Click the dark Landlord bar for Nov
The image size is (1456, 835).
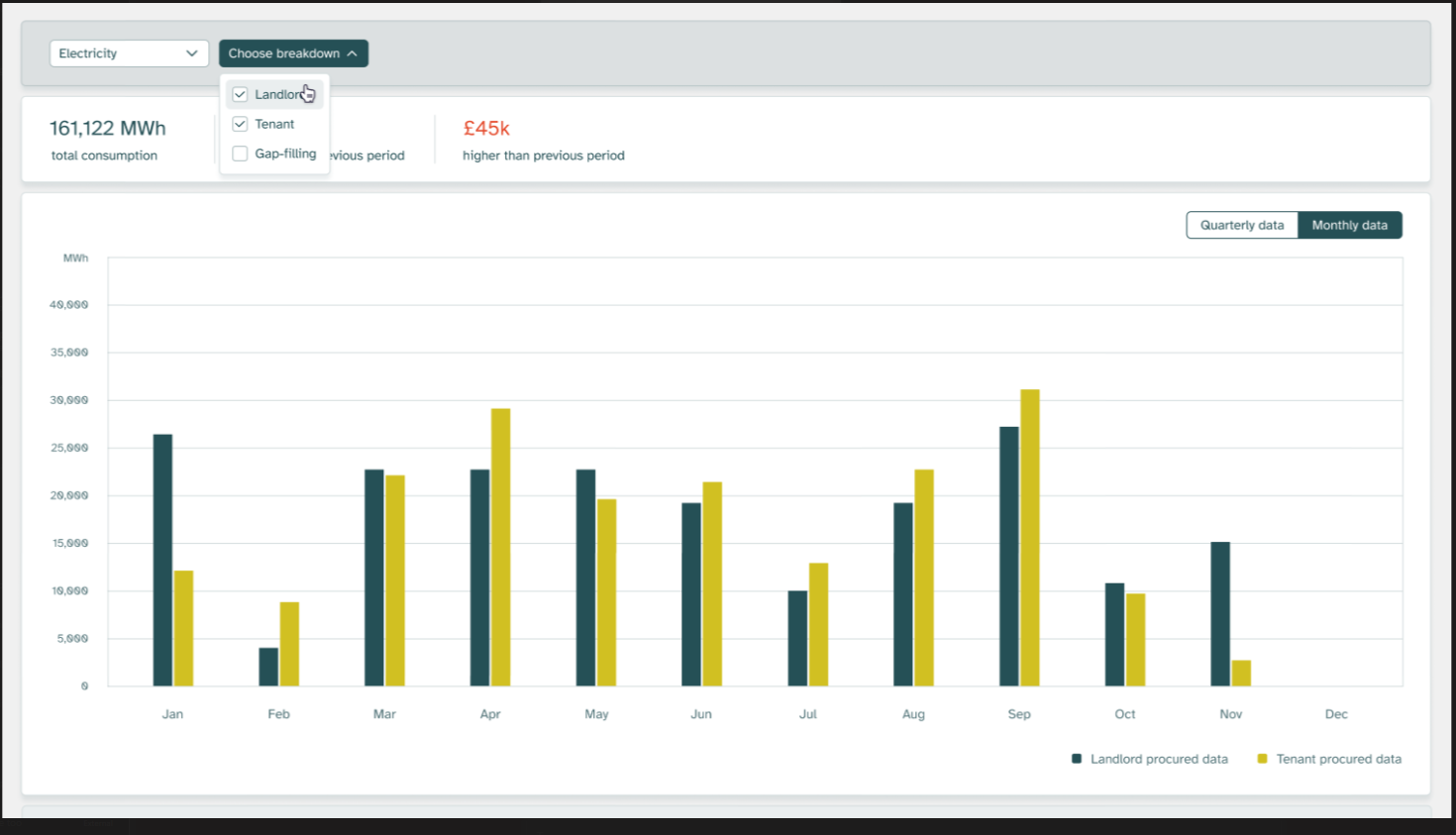pos(1220,614)
